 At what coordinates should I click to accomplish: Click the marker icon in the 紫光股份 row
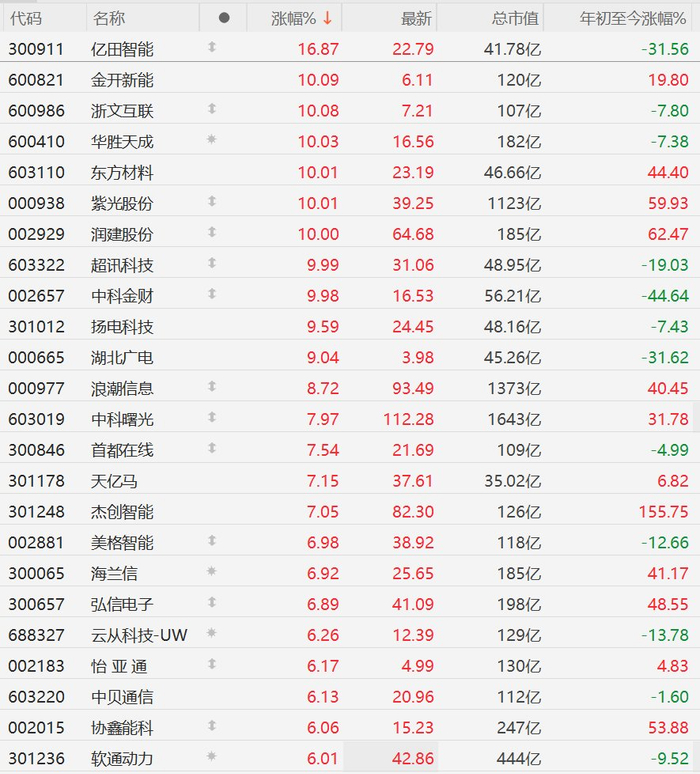tap(212, 201)
